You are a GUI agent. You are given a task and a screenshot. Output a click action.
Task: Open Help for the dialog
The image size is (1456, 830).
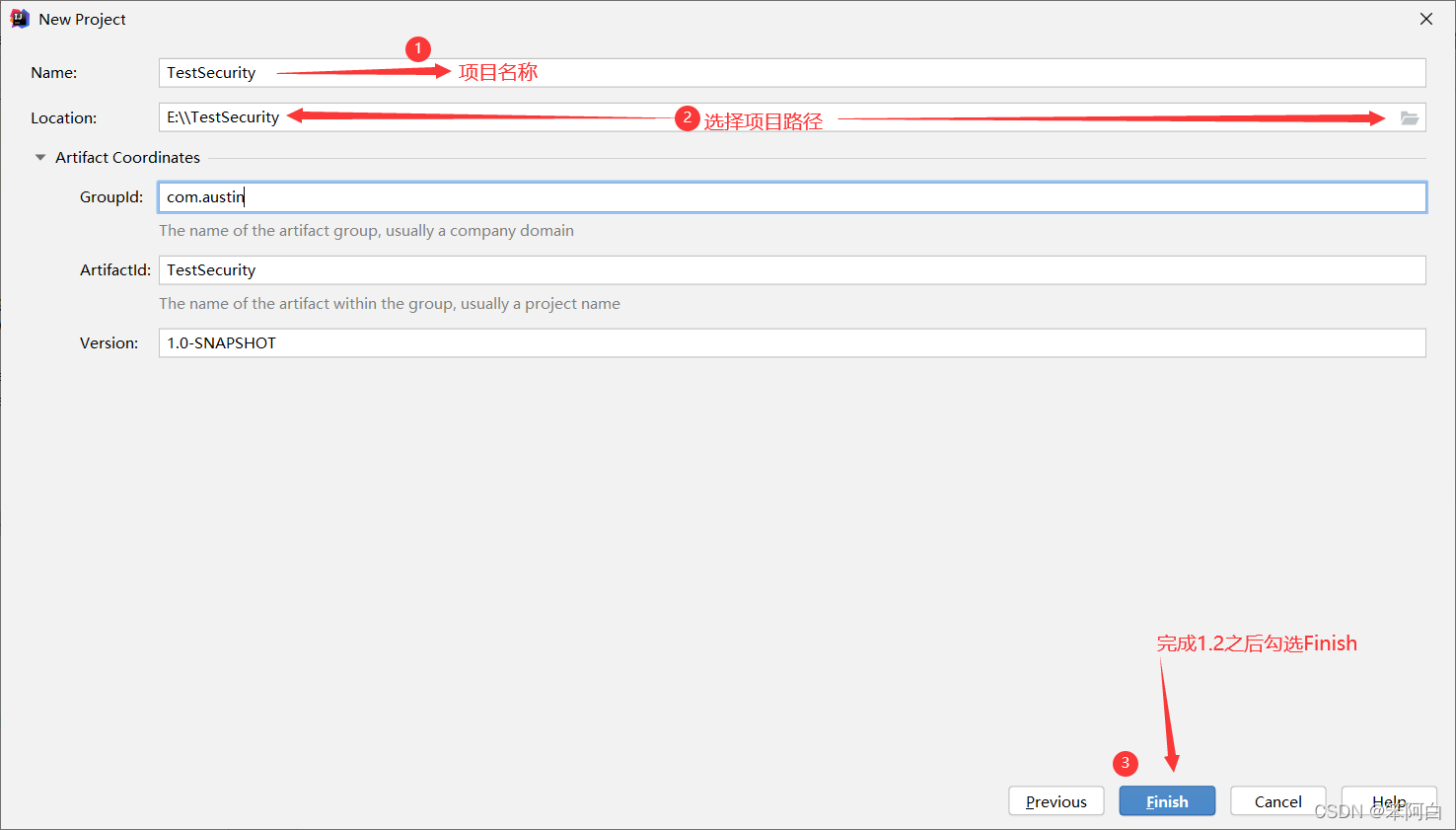1389,801
